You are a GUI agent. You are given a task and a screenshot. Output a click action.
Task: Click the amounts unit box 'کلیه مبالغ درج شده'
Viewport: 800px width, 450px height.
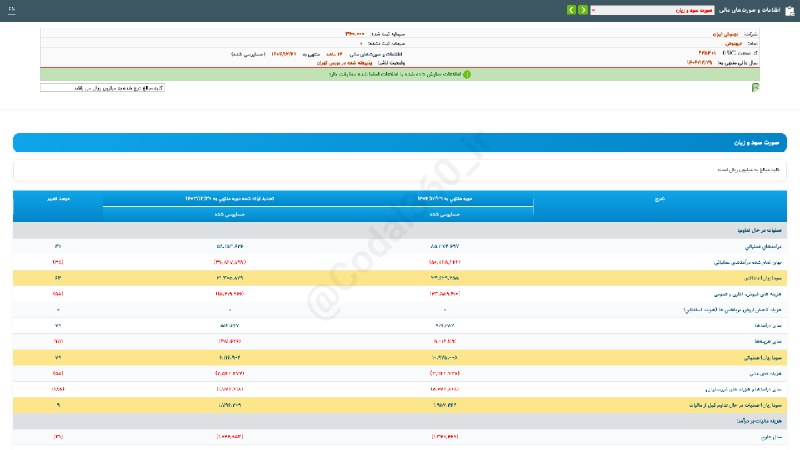click(103, 88)
